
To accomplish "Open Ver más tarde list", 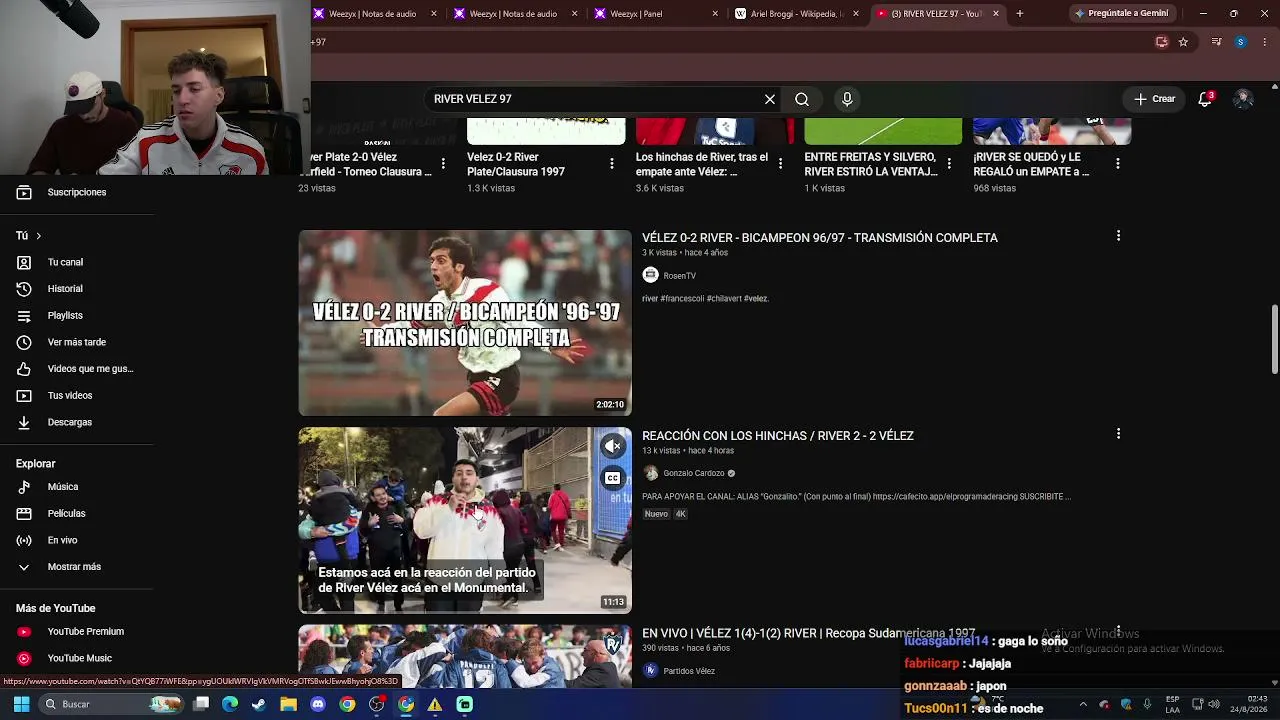I will tap(77, 342).
